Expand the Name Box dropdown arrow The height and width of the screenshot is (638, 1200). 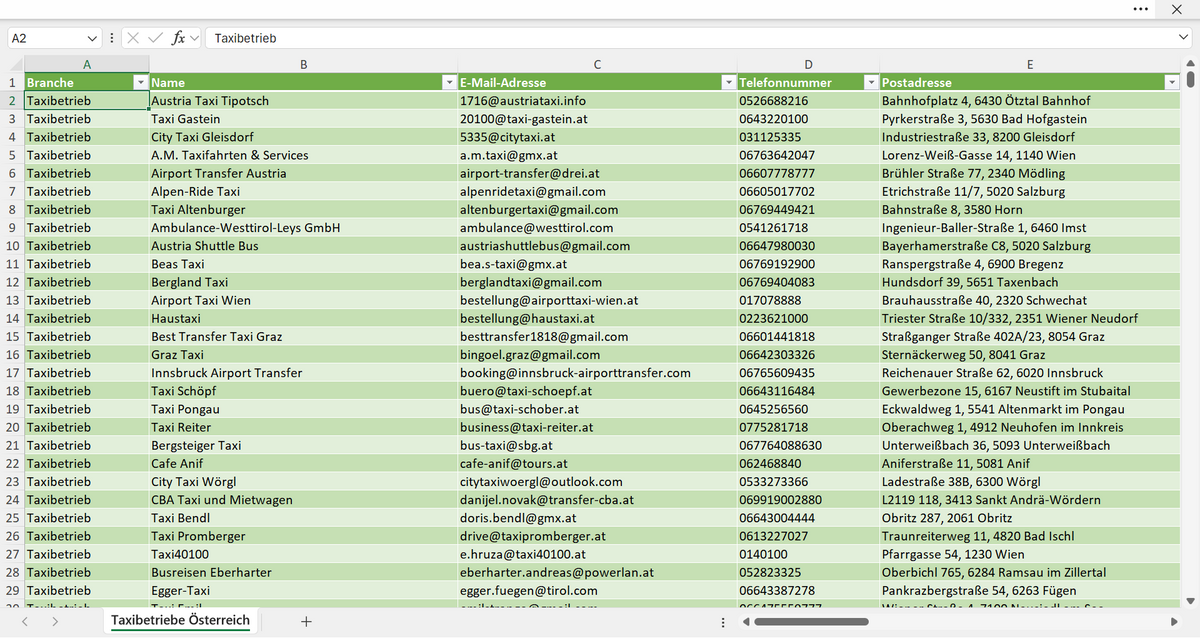coord(93,38)
